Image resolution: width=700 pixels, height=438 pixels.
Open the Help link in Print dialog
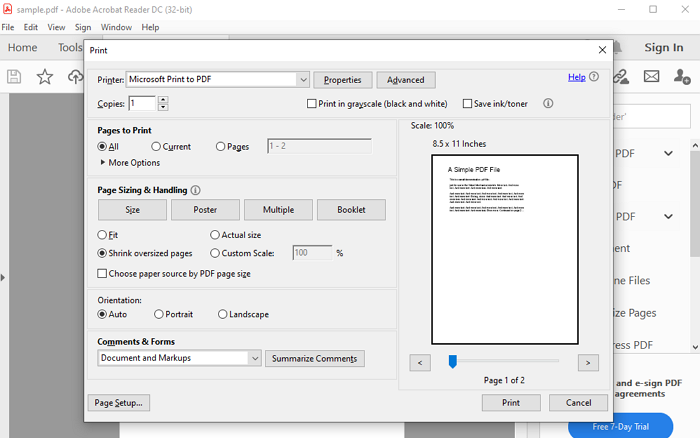coord(576,77)
